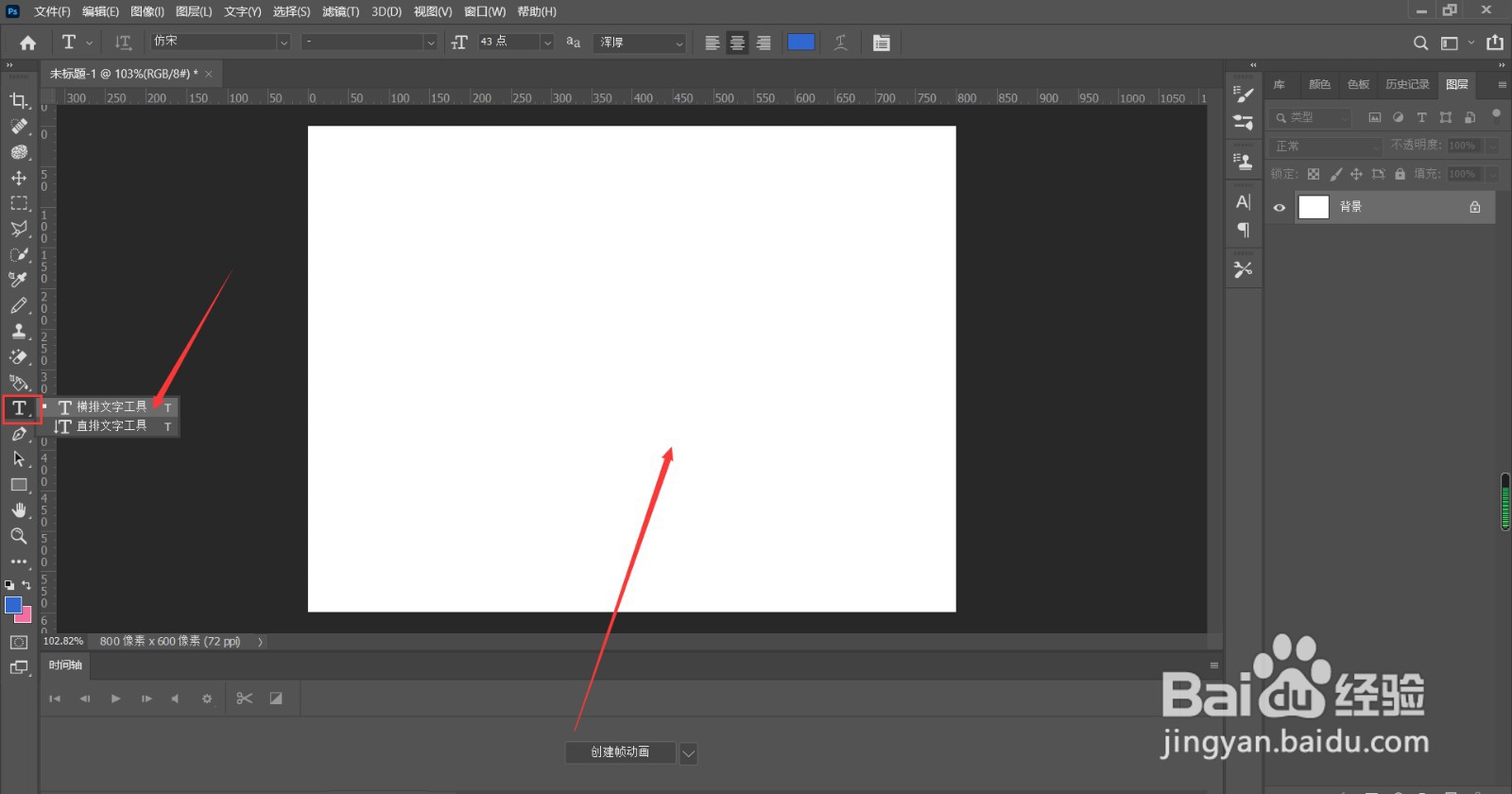The image size is (1512, 794).
Task: Open the Search magnifier in options bar
Action: (x=1420, y=43)
